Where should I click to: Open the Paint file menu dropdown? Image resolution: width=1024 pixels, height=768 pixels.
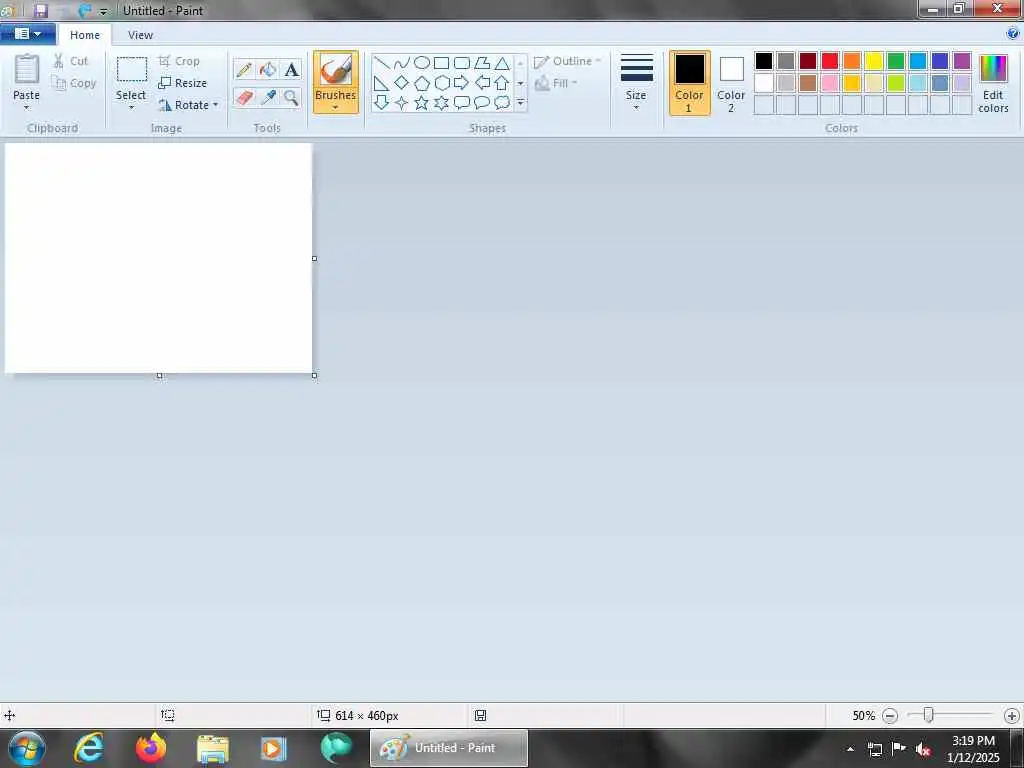28,34
